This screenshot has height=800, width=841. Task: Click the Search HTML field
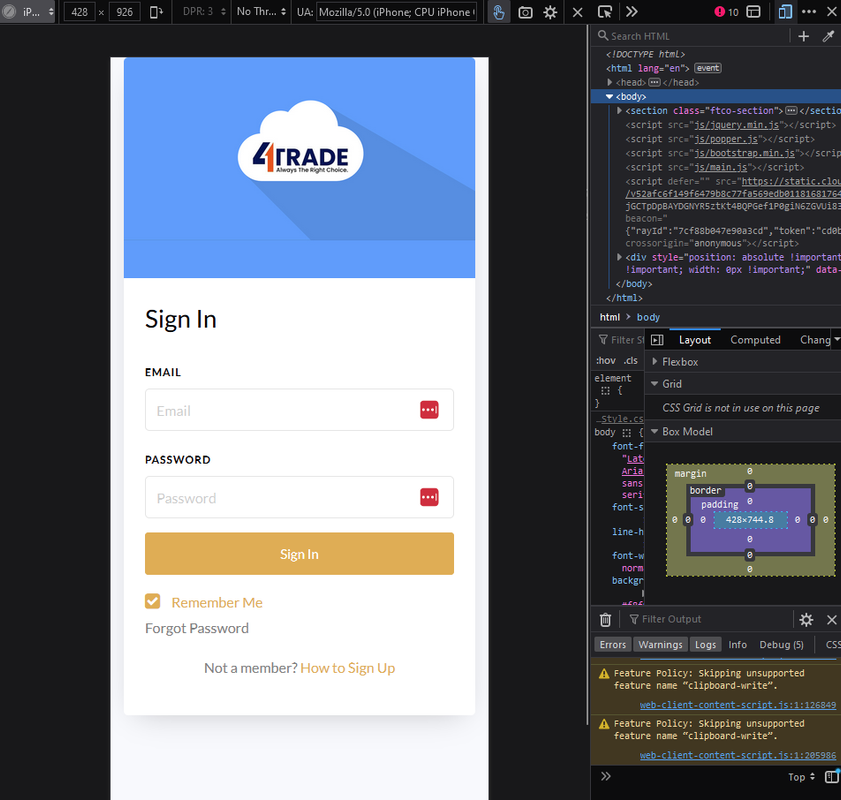click(x=692, y=36)
